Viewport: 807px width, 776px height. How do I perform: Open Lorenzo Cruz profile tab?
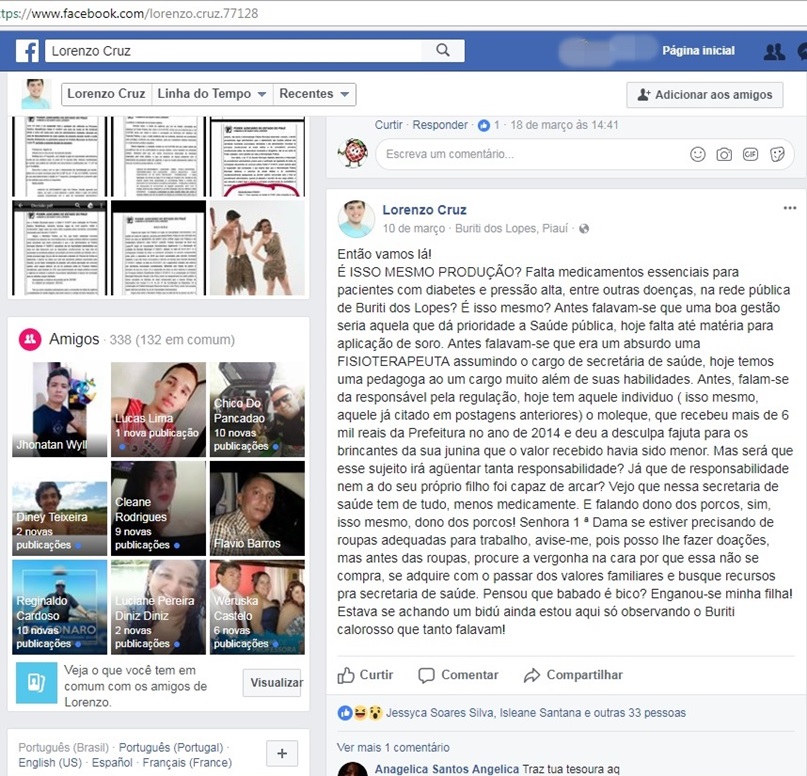(104, 94)
